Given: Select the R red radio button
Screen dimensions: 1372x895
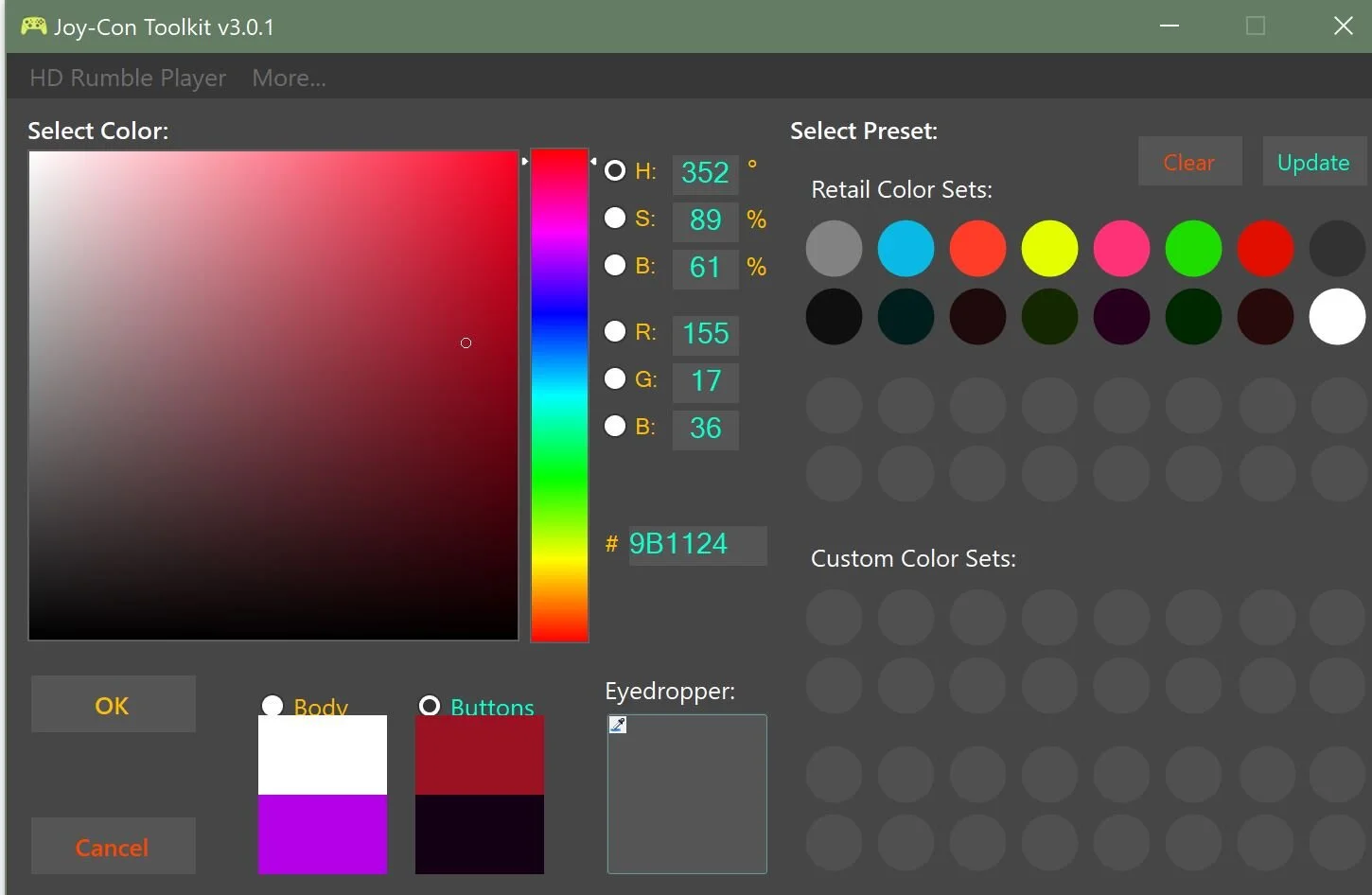Looking at the screenshot, I should (615, 331).
